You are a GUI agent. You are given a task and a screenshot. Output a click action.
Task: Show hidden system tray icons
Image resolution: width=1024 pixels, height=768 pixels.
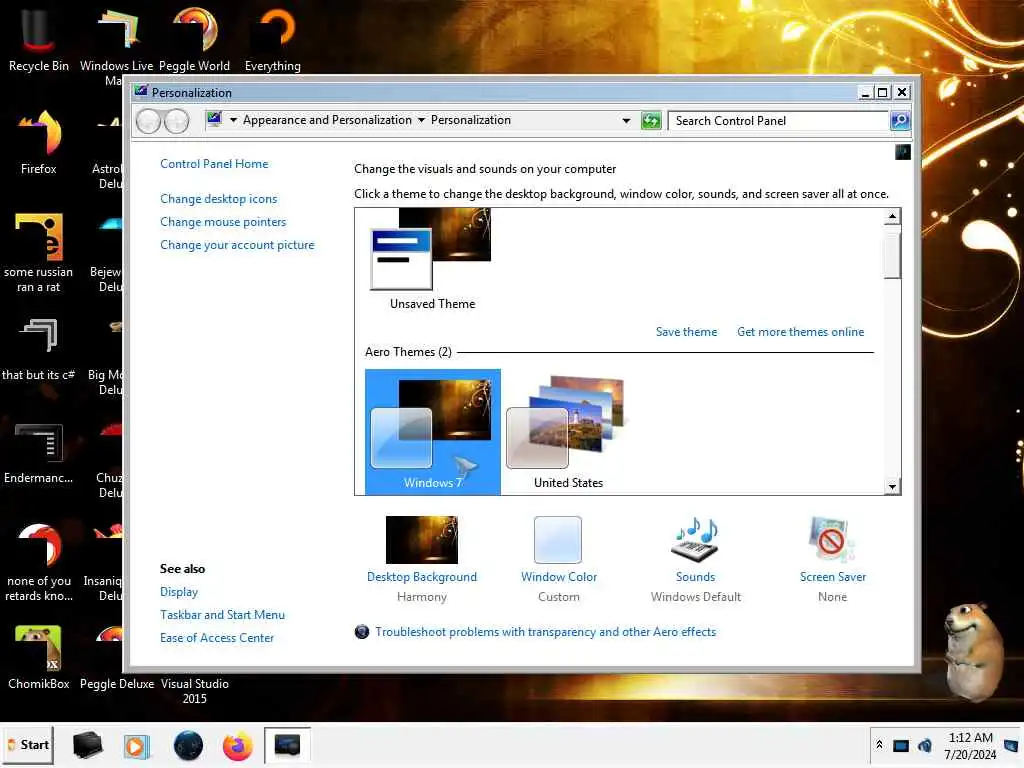[x=879, y=745]
